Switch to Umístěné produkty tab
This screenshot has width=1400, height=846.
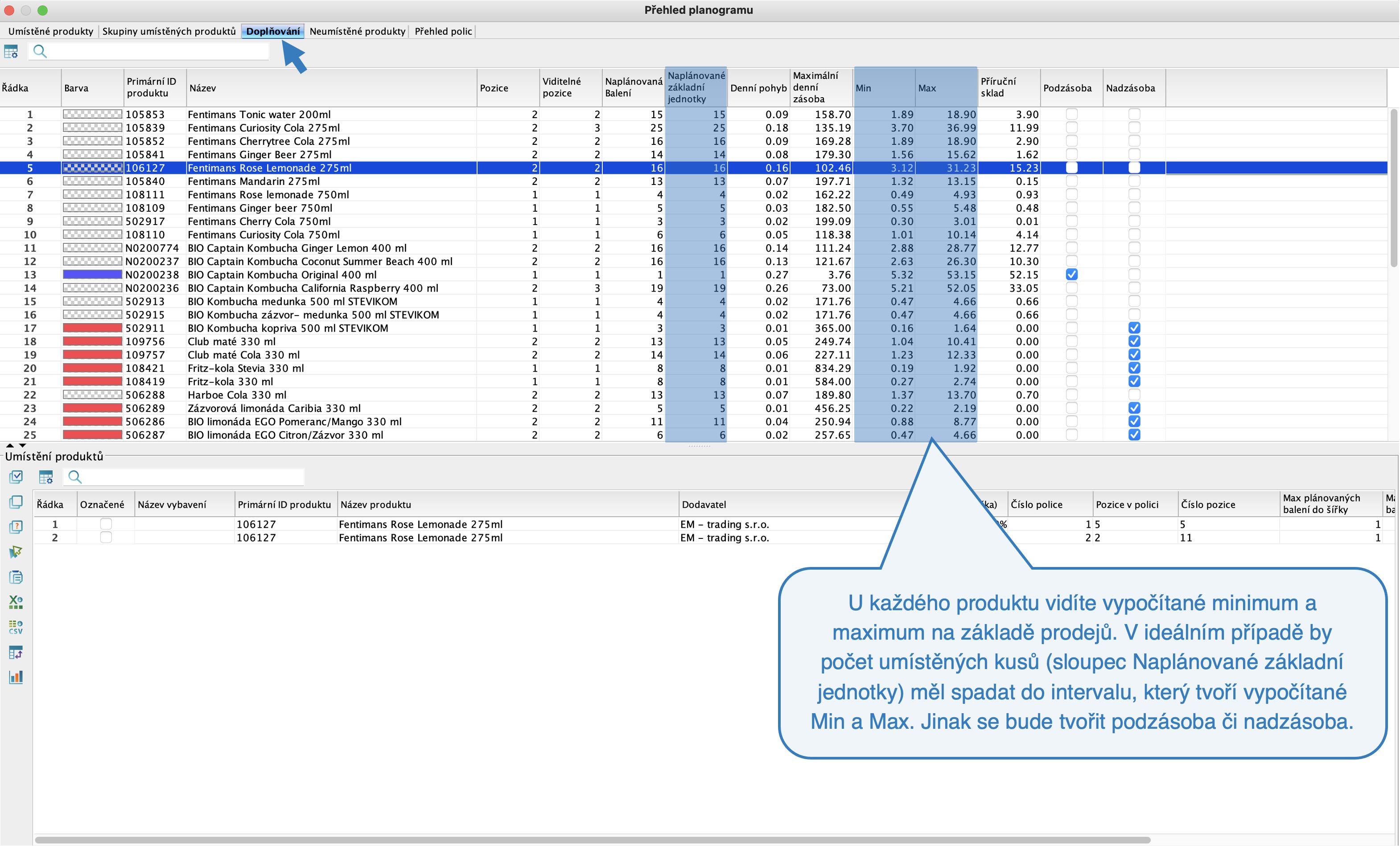coord(50,31)
